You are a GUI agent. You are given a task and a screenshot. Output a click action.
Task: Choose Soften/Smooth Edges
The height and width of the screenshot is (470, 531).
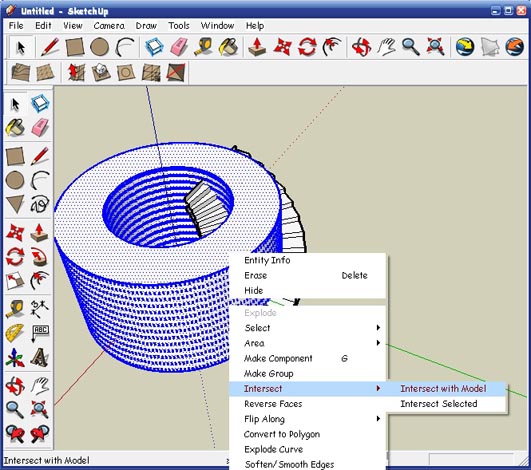[x=307, y=464]
